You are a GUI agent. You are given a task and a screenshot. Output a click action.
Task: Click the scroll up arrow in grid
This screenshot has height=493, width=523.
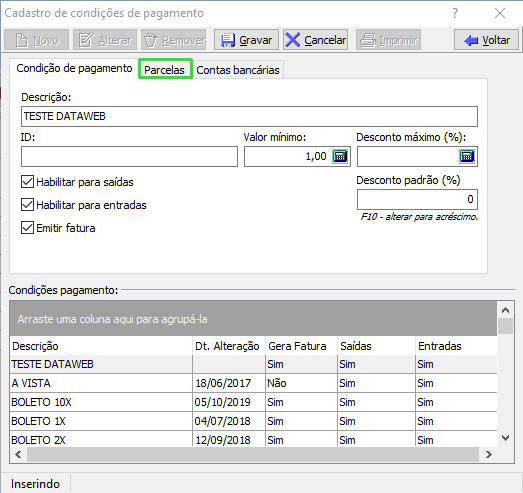click(505, 310)
